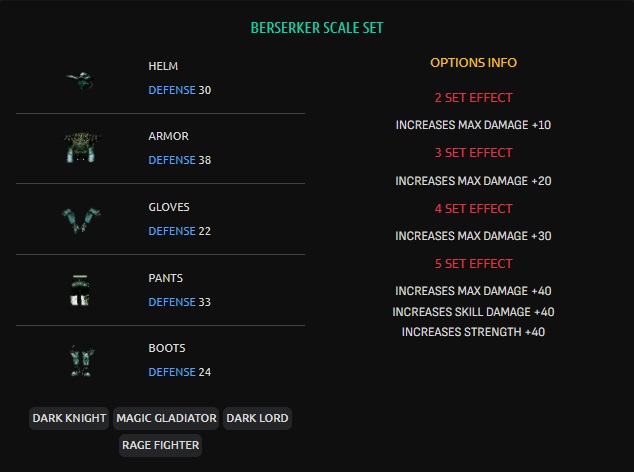This screenshot has width=634, height=472.
Task: Click the Berserker Scale armor icon
Action: (79, 148)
